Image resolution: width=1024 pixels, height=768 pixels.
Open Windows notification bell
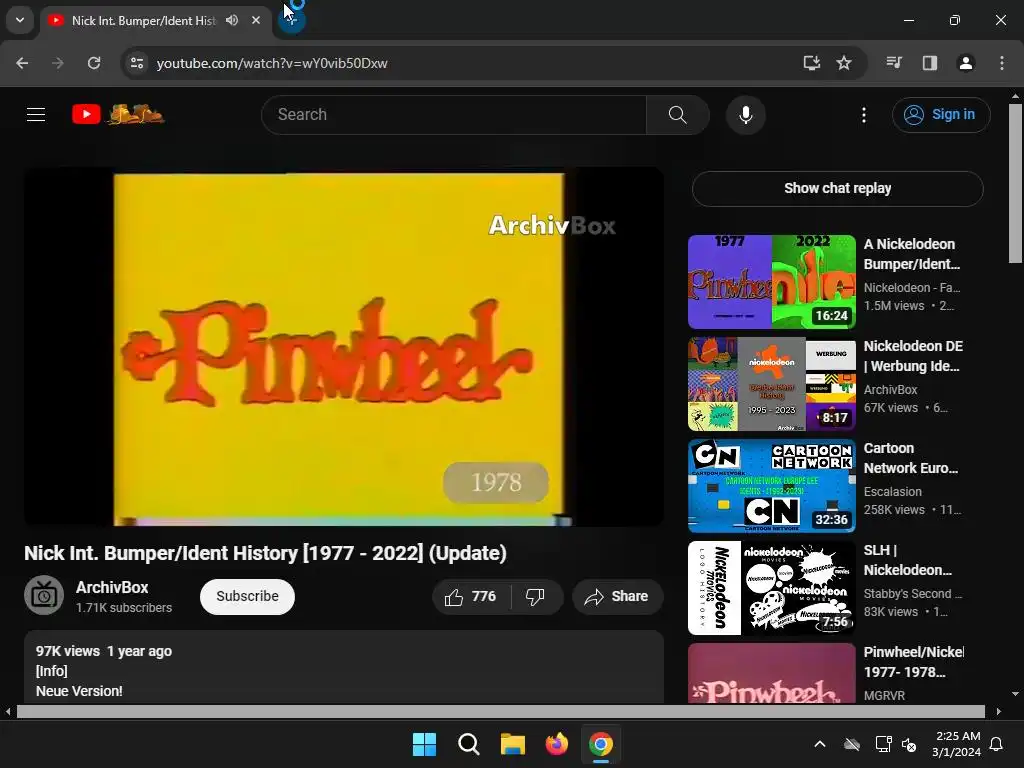[x=996, y=744]
